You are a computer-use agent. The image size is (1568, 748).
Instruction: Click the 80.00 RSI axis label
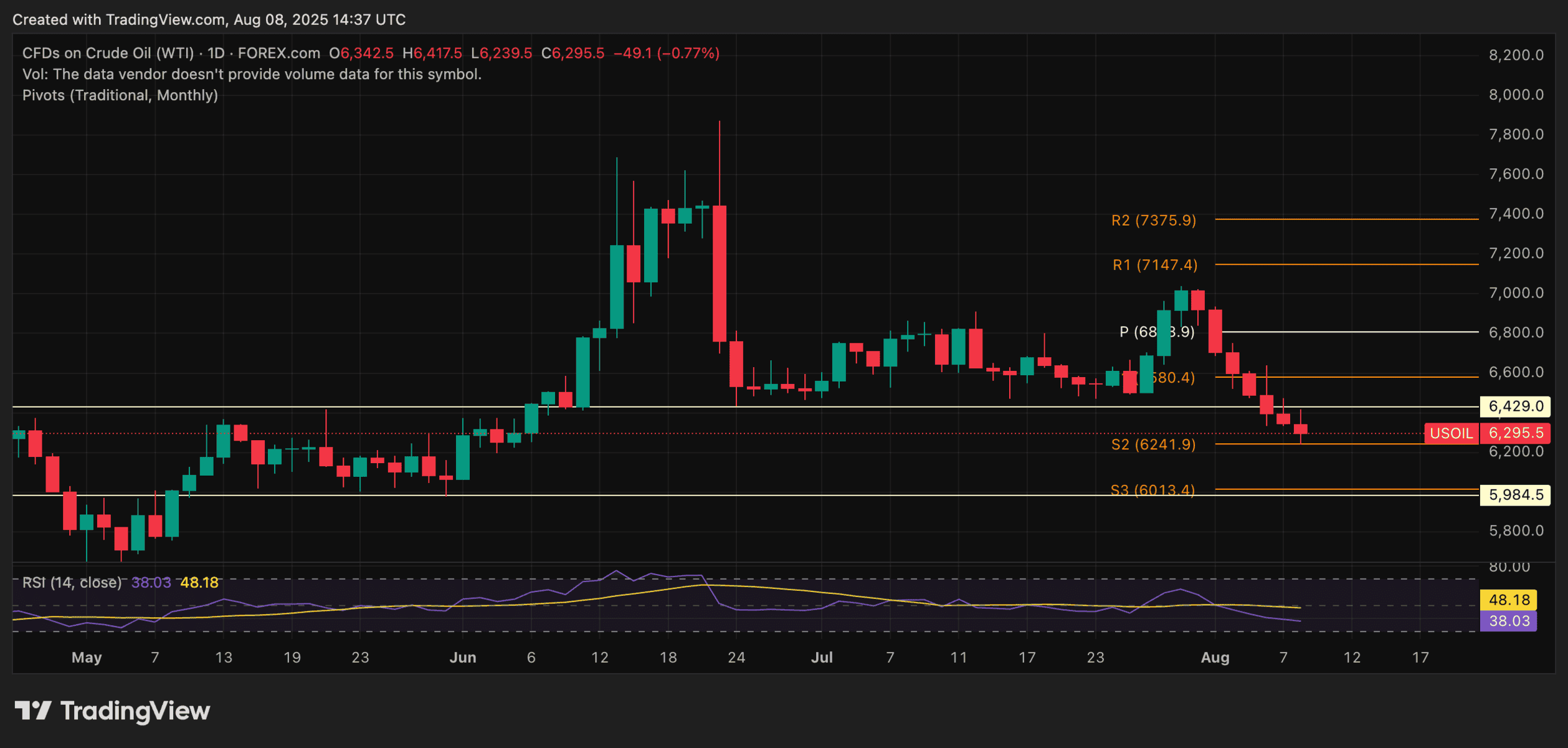(1509, 567)
